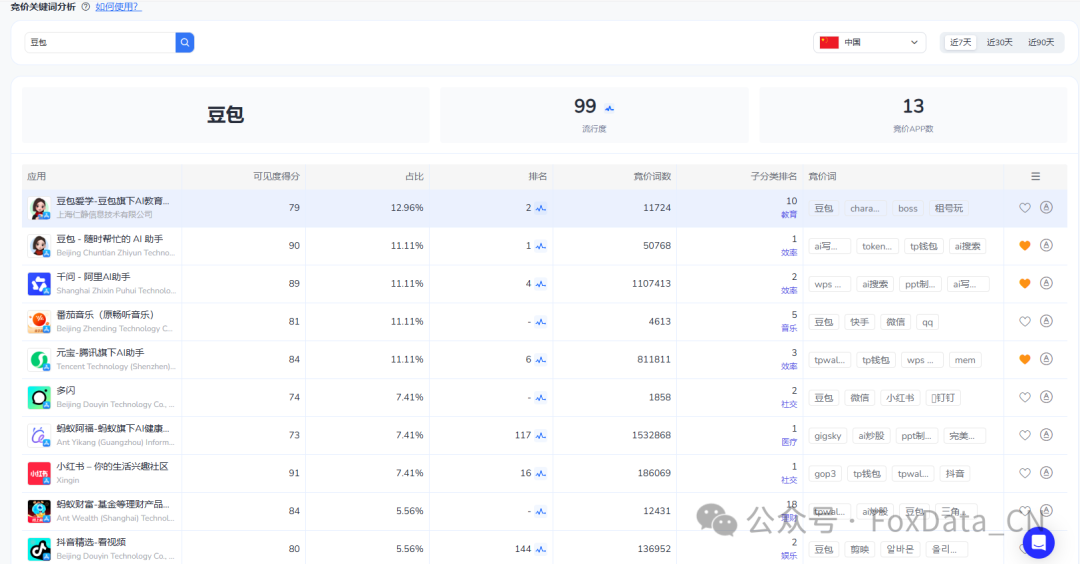Click the 小红书 tag in 多闪 row
Screen dimensions: 1080x564
[x=900, y=398]
